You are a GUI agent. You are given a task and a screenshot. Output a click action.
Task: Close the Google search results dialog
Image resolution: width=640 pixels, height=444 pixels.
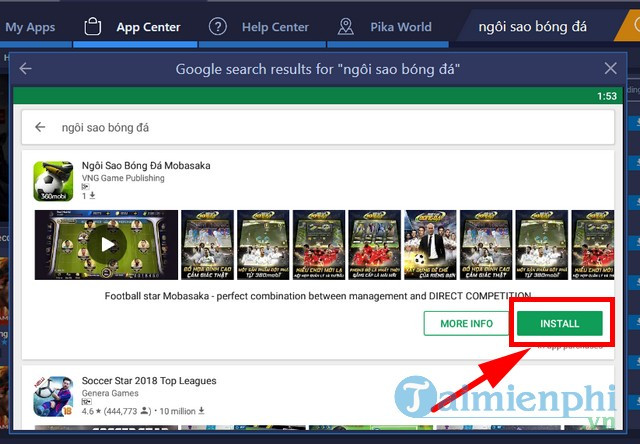(611, 69)
